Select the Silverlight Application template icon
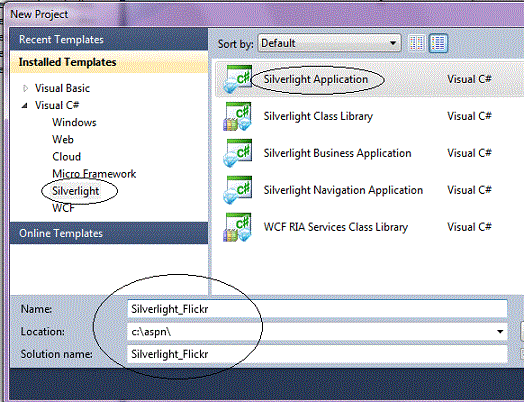Screen dimensions: 524x402 [x=238, y=79]
